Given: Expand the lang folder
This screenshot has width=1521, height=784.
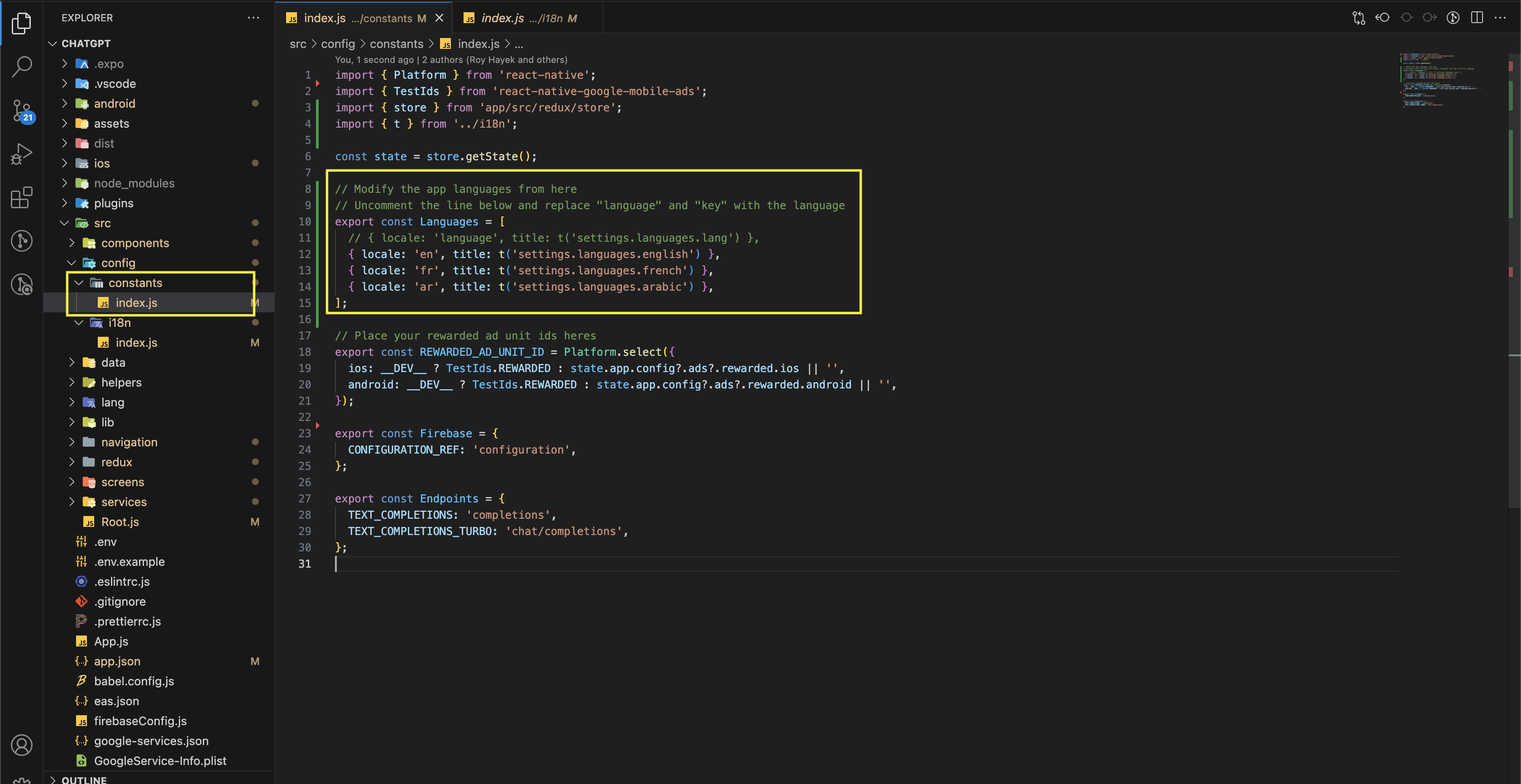Looking at the screenshot, I should (159, 402).
